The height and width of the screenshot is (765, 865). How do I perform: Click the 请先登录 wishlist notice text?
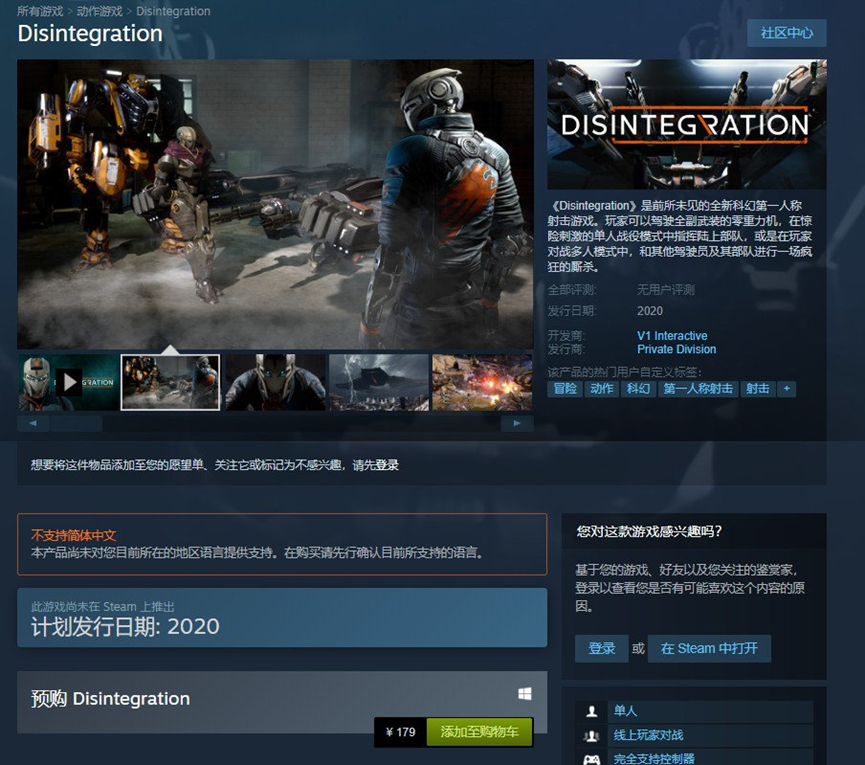(376, 465)
